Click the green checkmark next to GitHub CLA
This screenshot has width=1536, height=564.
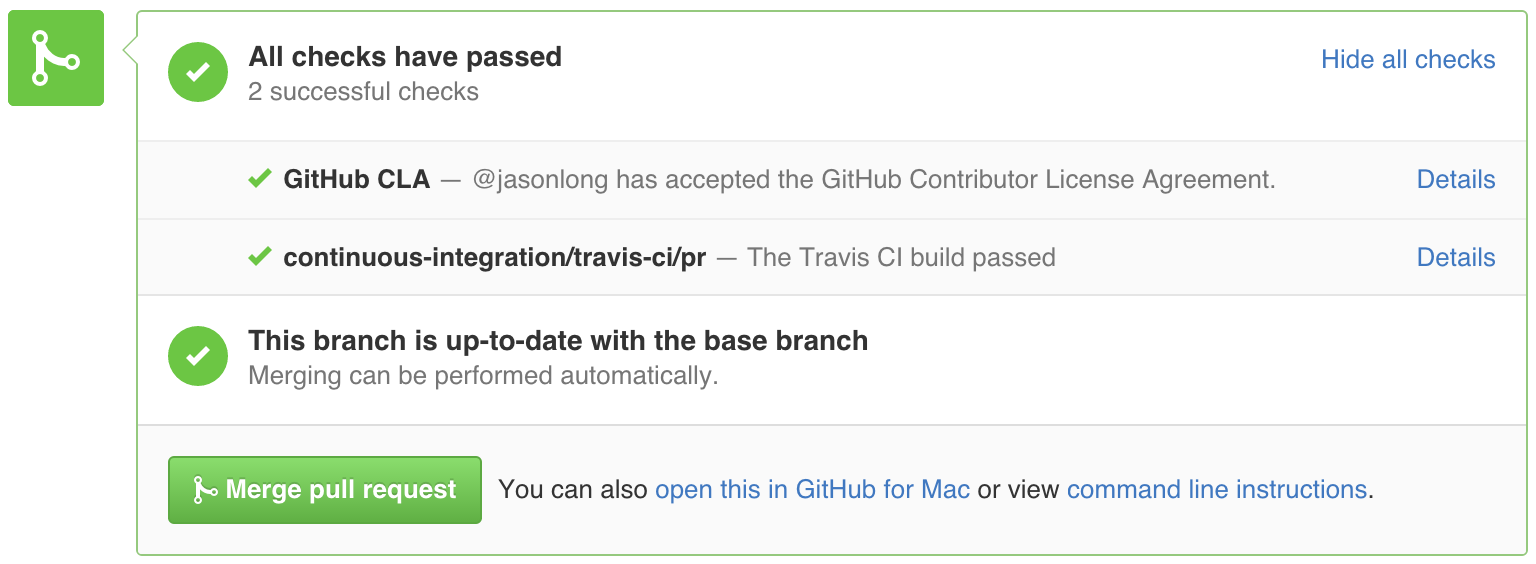point(260,179)
